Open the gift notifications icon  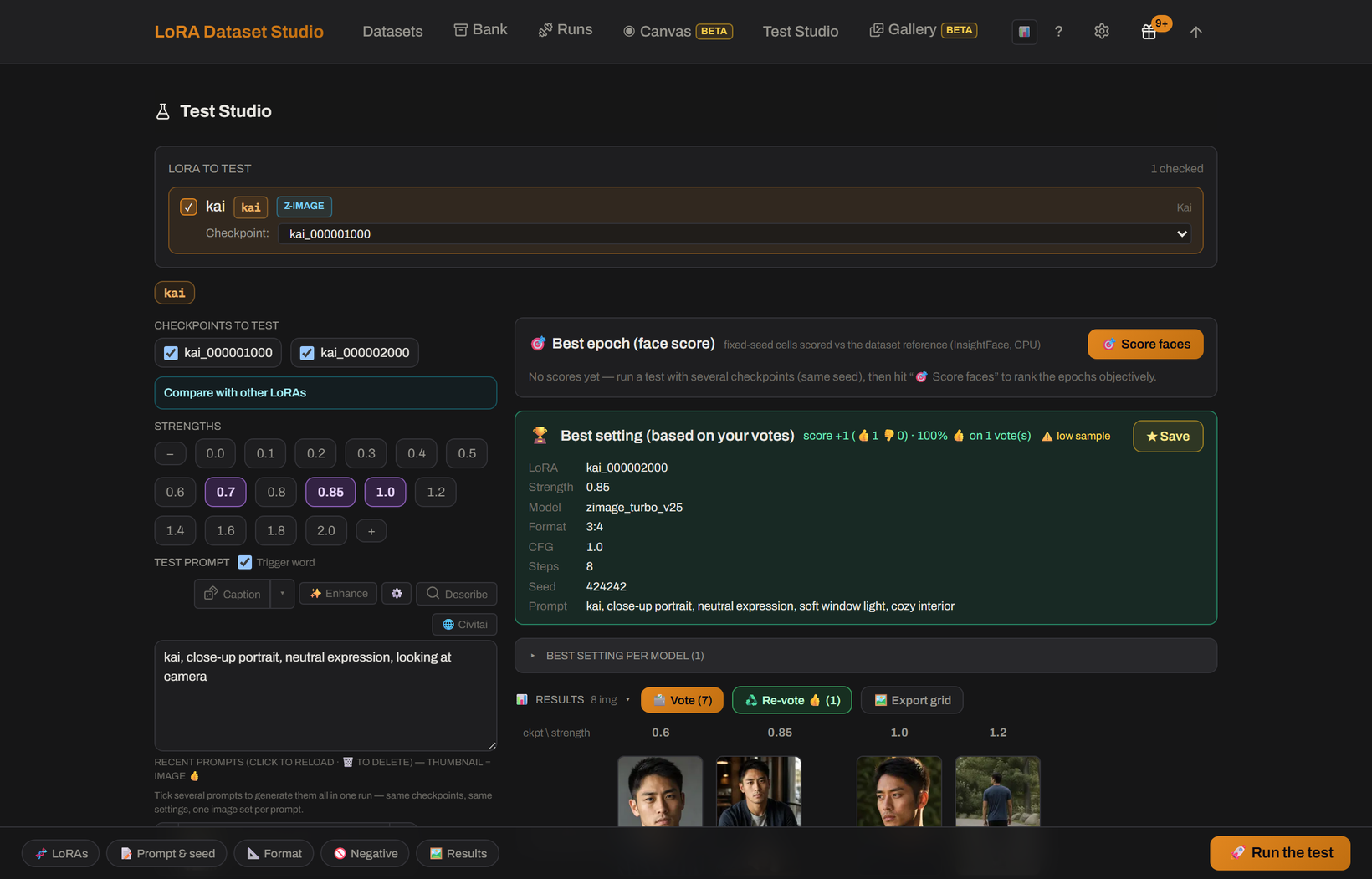[x=1149, y=32]
